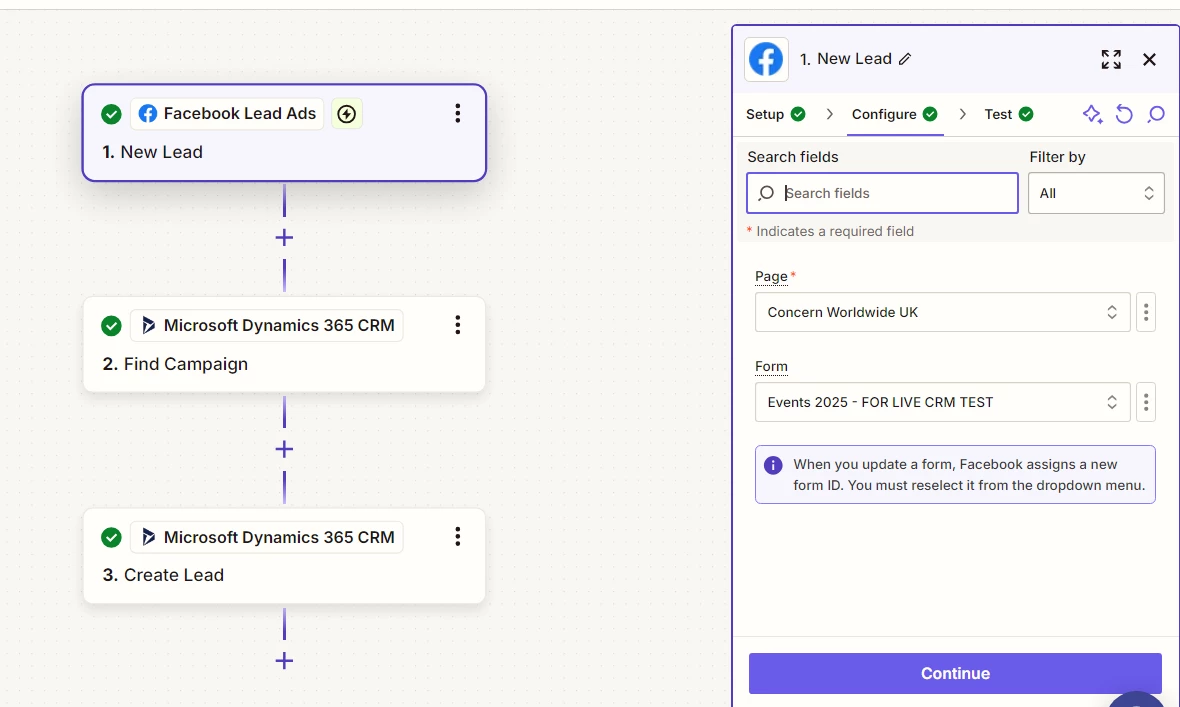
Task: Click the undo arrow icon in panel
Action: pyautogui.click(x=1124, y=114)
